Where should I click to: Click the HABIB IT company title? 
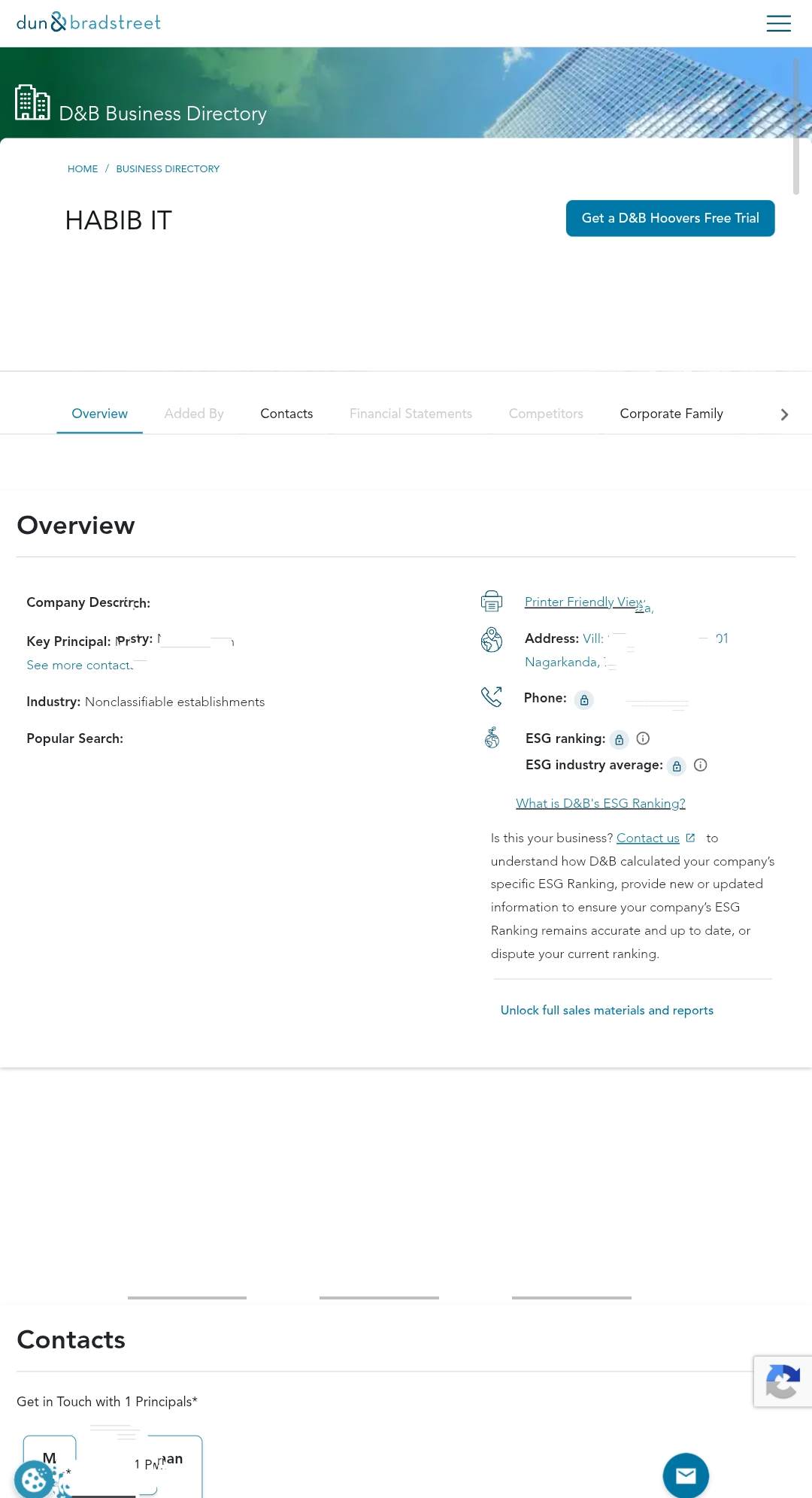[x=119, y=220]
